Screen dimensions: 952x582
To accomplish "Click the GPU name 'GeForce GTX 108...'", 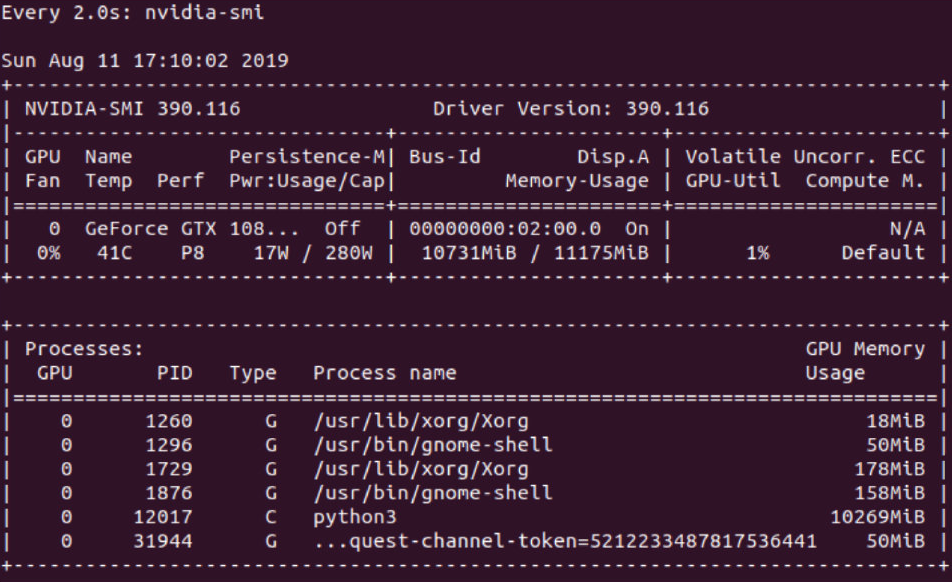I will [x=192, y=229].
